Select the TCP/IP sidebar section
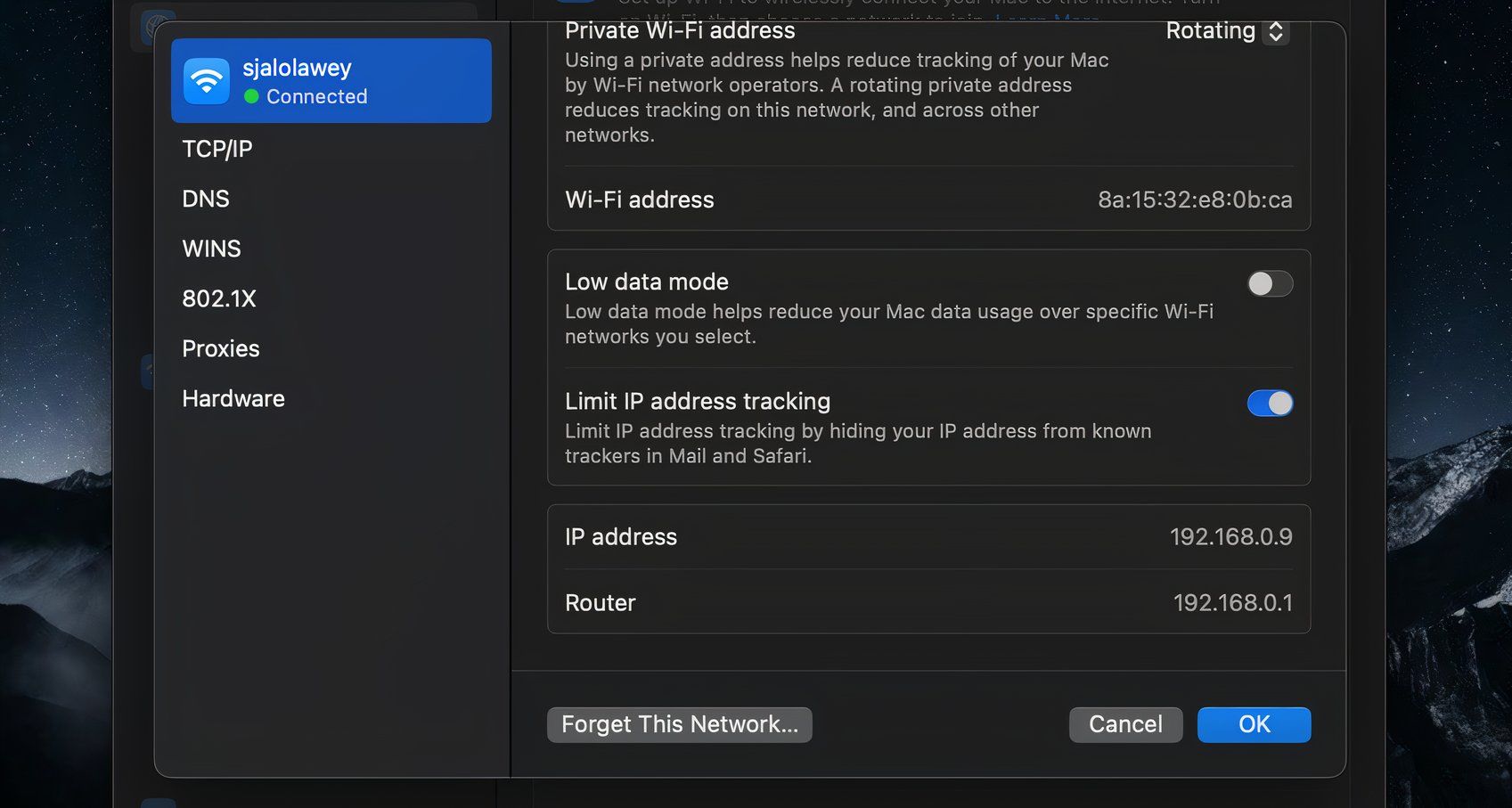1512x808 pixels. click(217, 149)
